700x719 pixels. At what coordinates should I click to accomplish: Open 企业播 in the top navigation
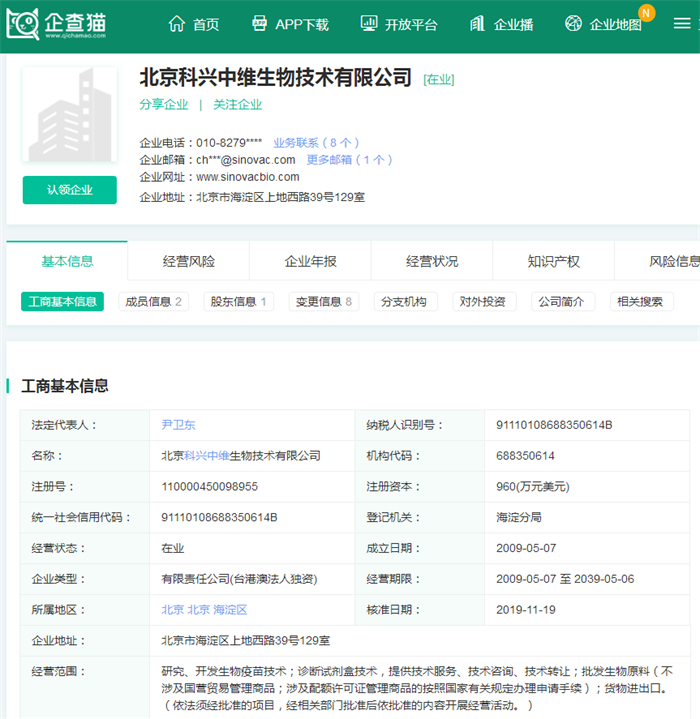513,24
